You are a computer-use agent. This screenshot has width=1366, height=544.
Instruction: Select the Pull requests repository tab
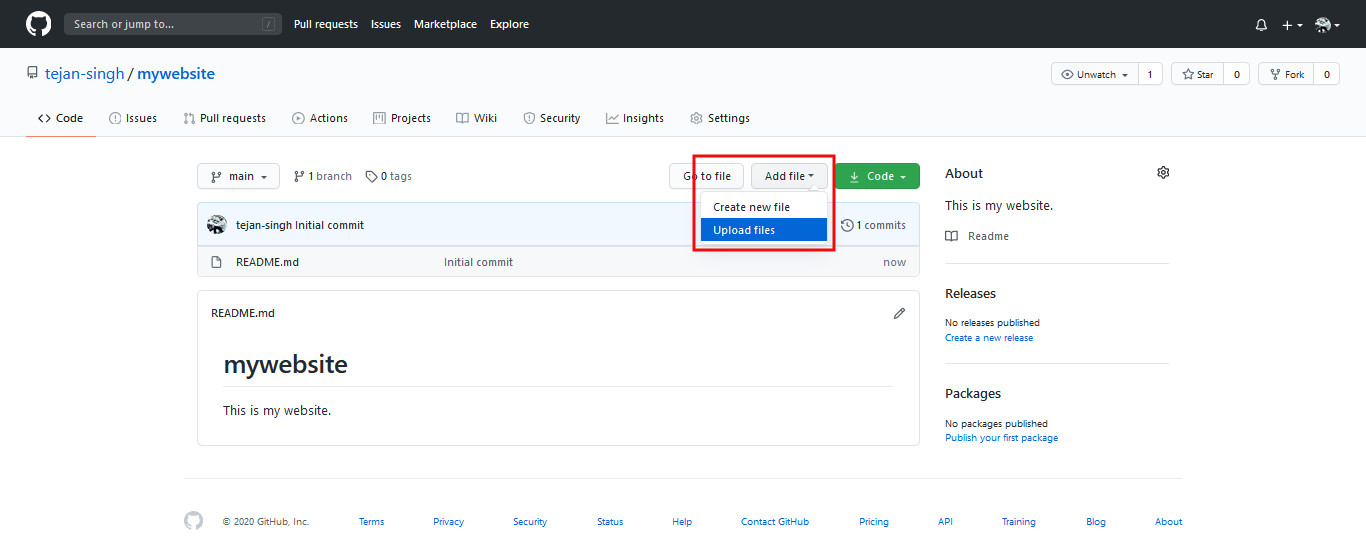pyautogui.click(x=225, y=118)
